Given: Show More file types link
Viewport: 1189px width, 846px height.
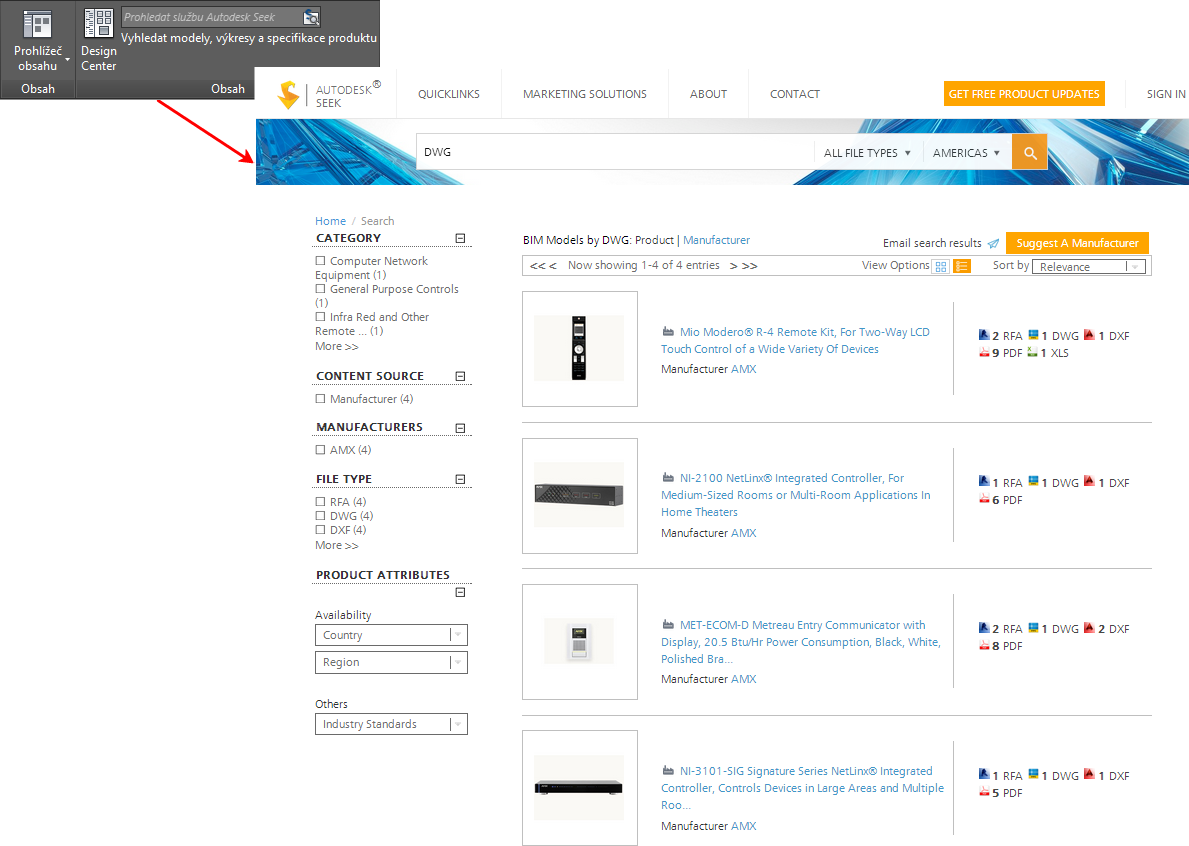Looking at the screenshot, I should click(337, 546).
